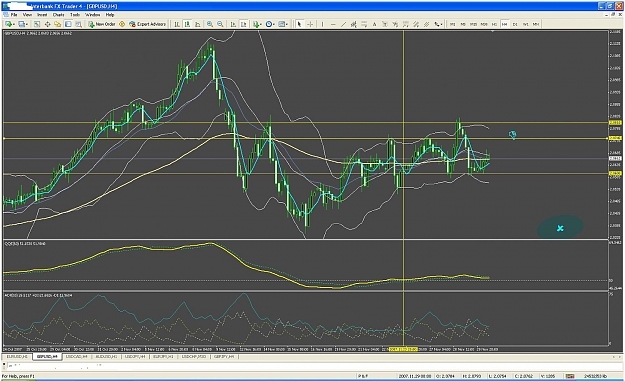Select the crosshair tool
Image resolution: width=625 pixels, height=381 pixels.
[x=310, y=24]
